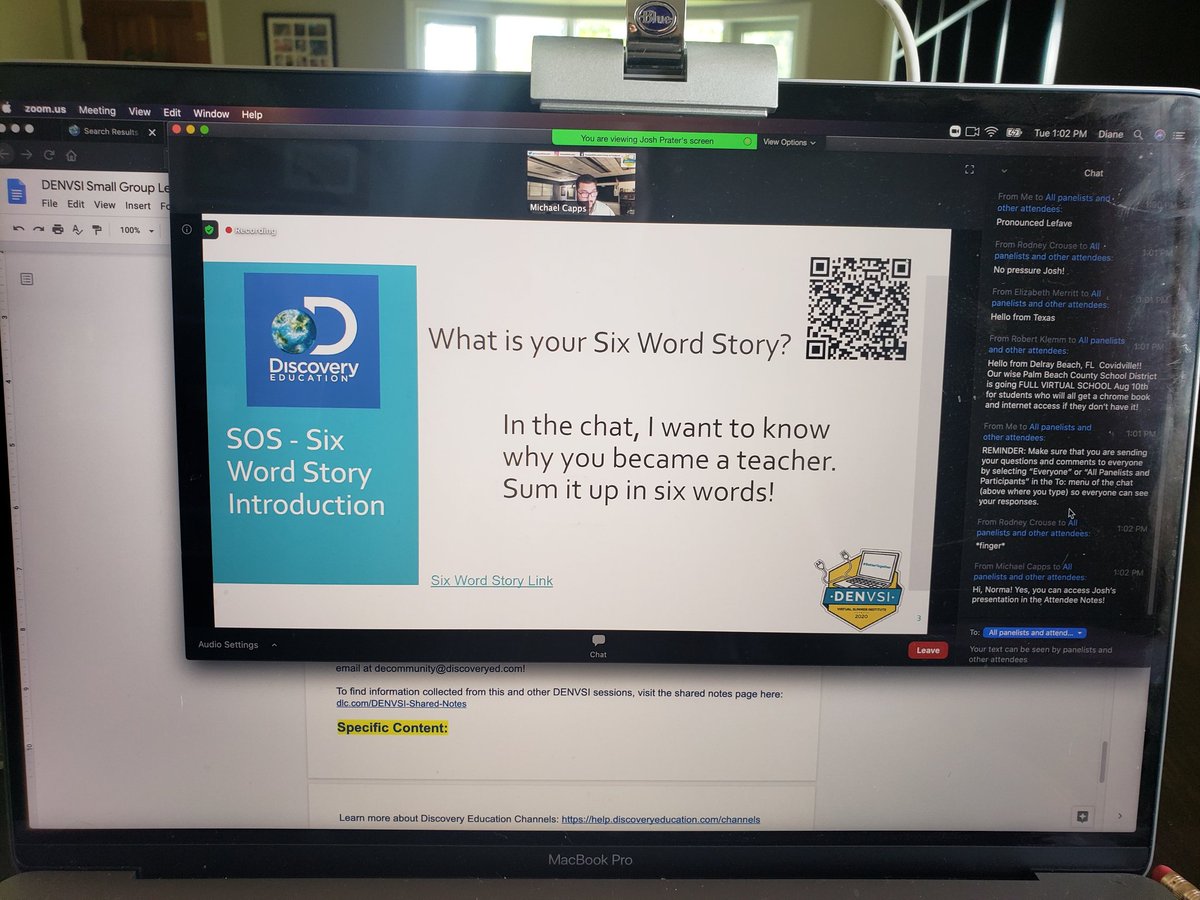Open the macOS Edit menu in menu bar
This screenshot has width=1200, height=900.
tap(172, 113)
